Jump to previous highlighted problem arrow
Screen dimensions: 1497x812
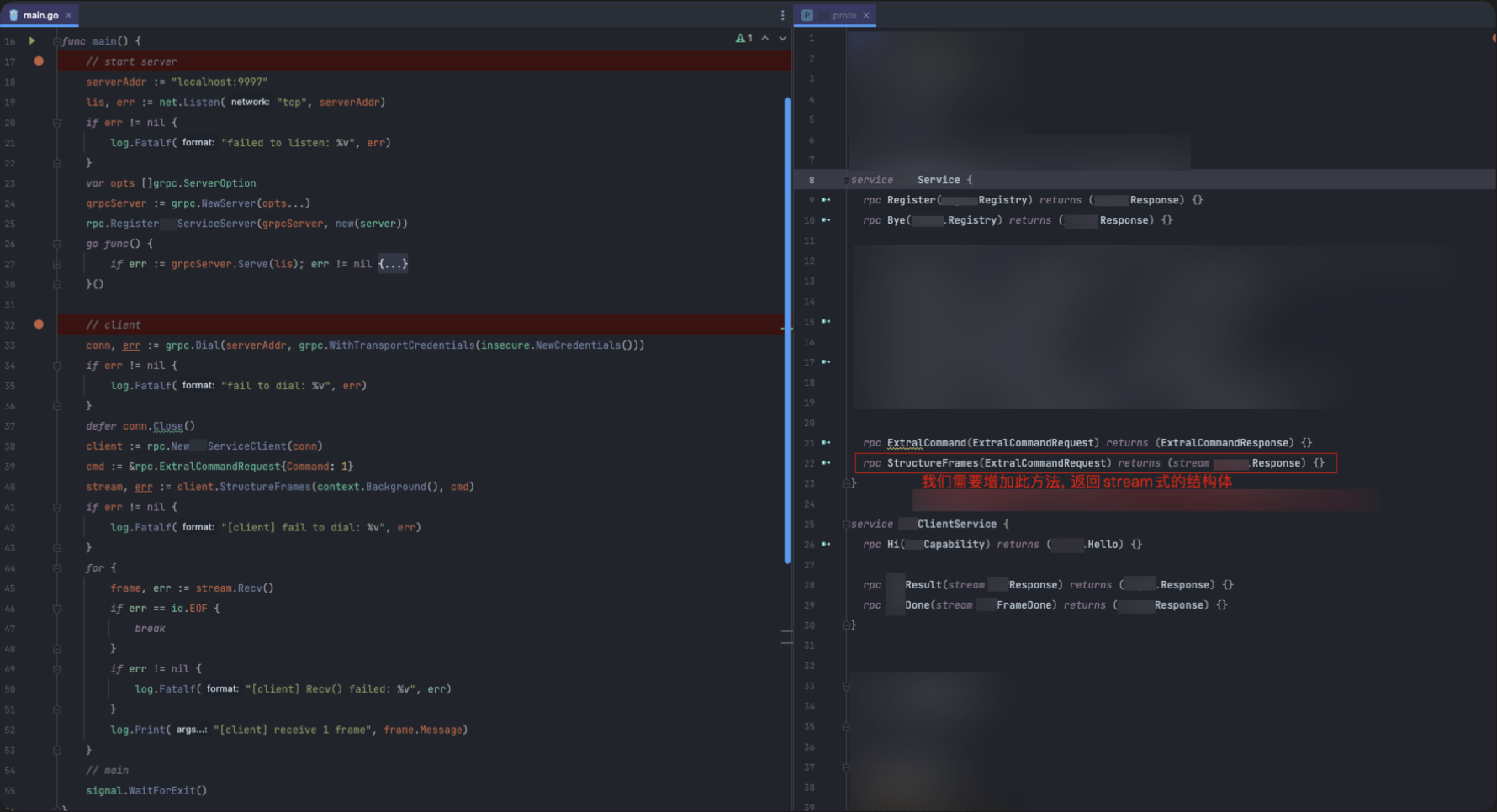(764, 38)
